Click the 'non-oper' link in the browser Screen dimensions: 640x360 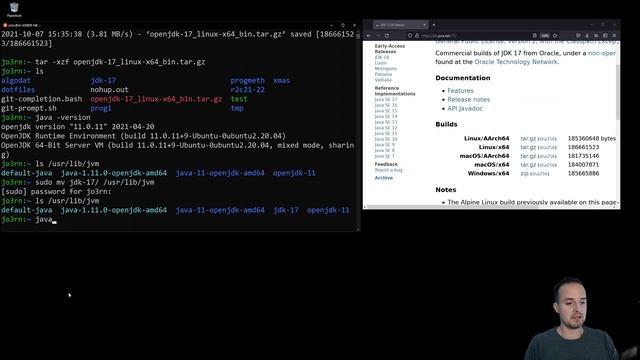pyautogui.click(x=602, y=53)
